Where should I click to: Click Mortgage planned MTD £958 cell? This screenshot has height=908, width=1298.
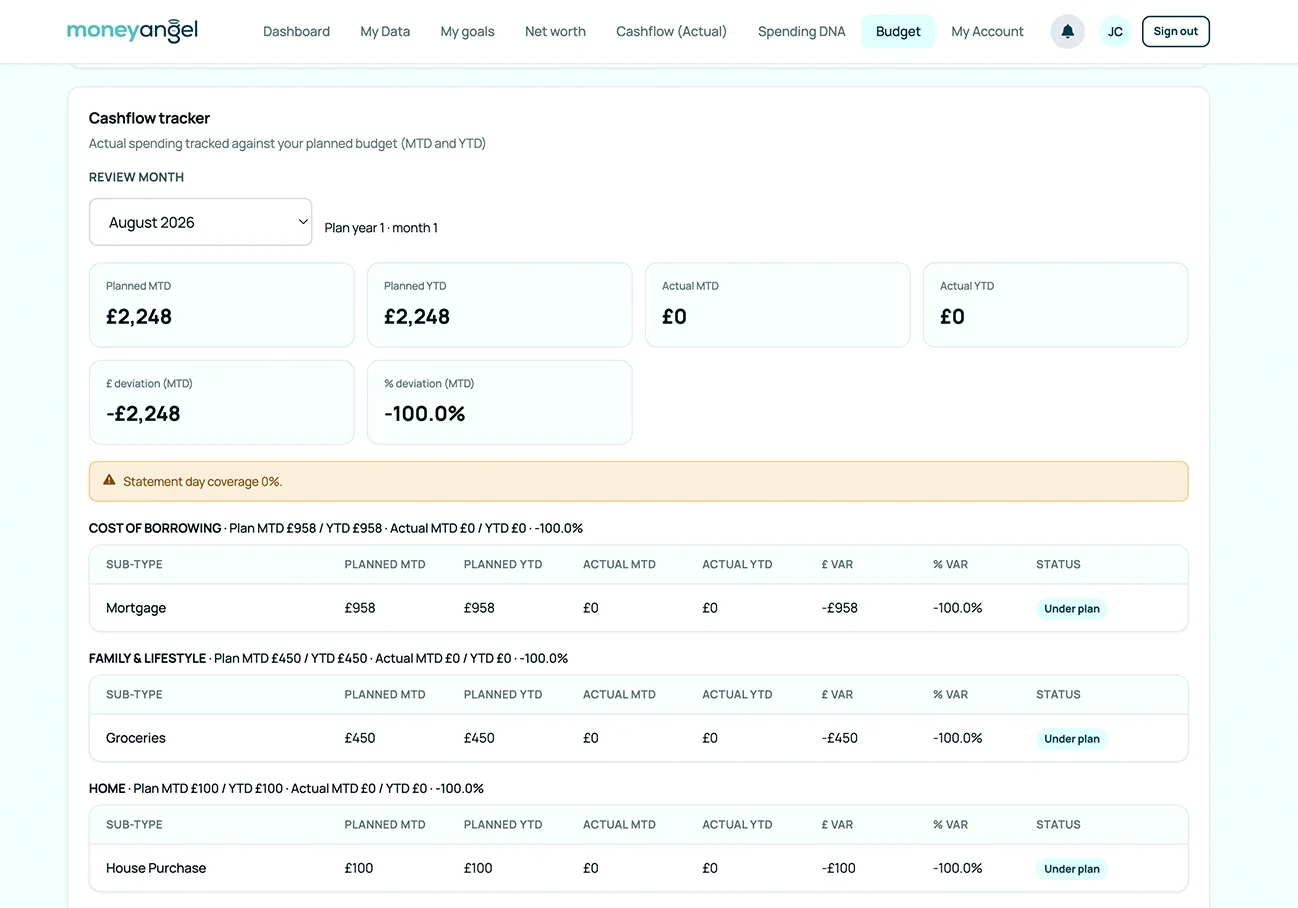click(360, 608)
